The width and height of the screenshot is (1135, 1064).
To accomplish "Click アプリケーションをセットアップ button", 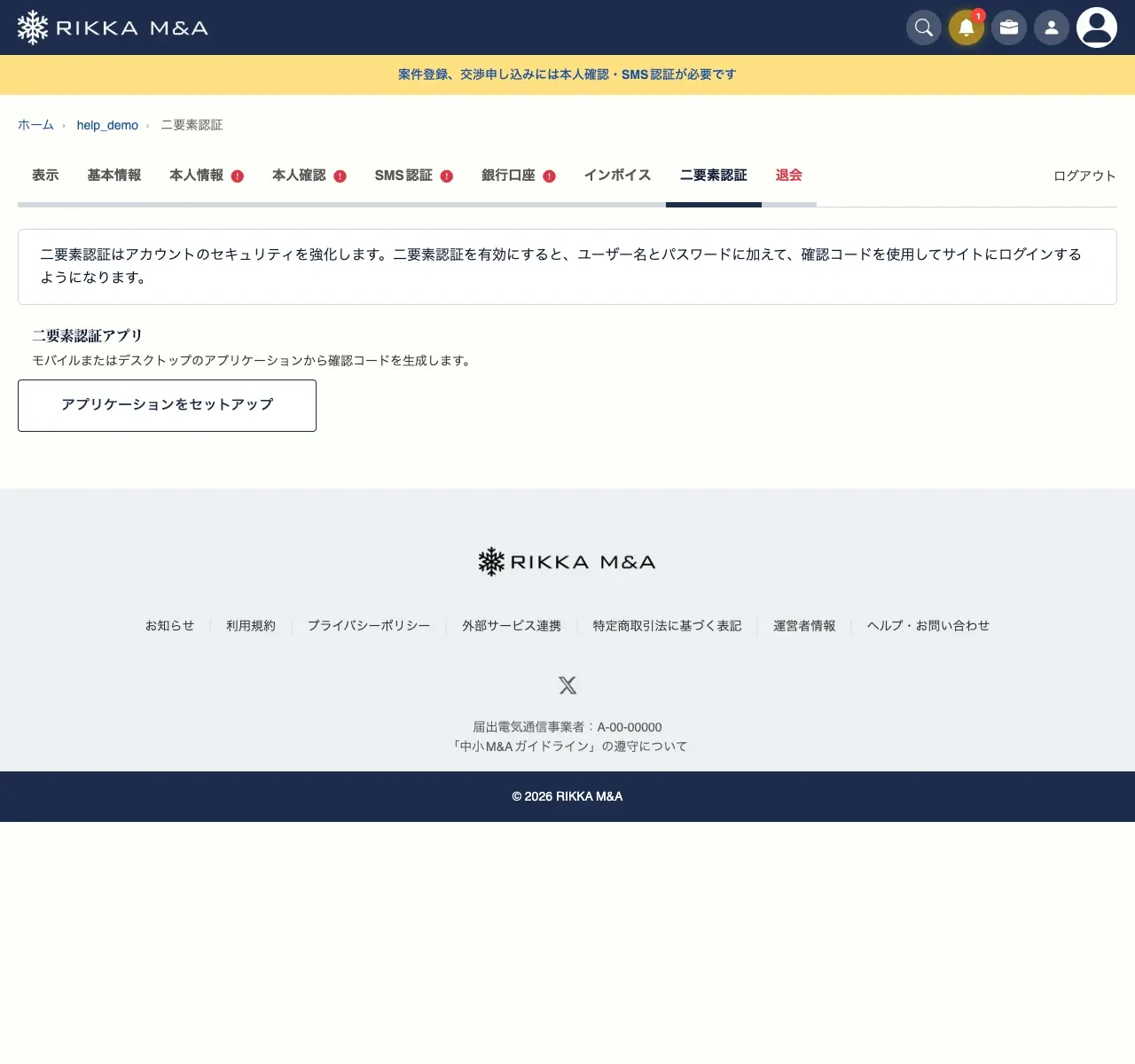I will pos(167,405).
